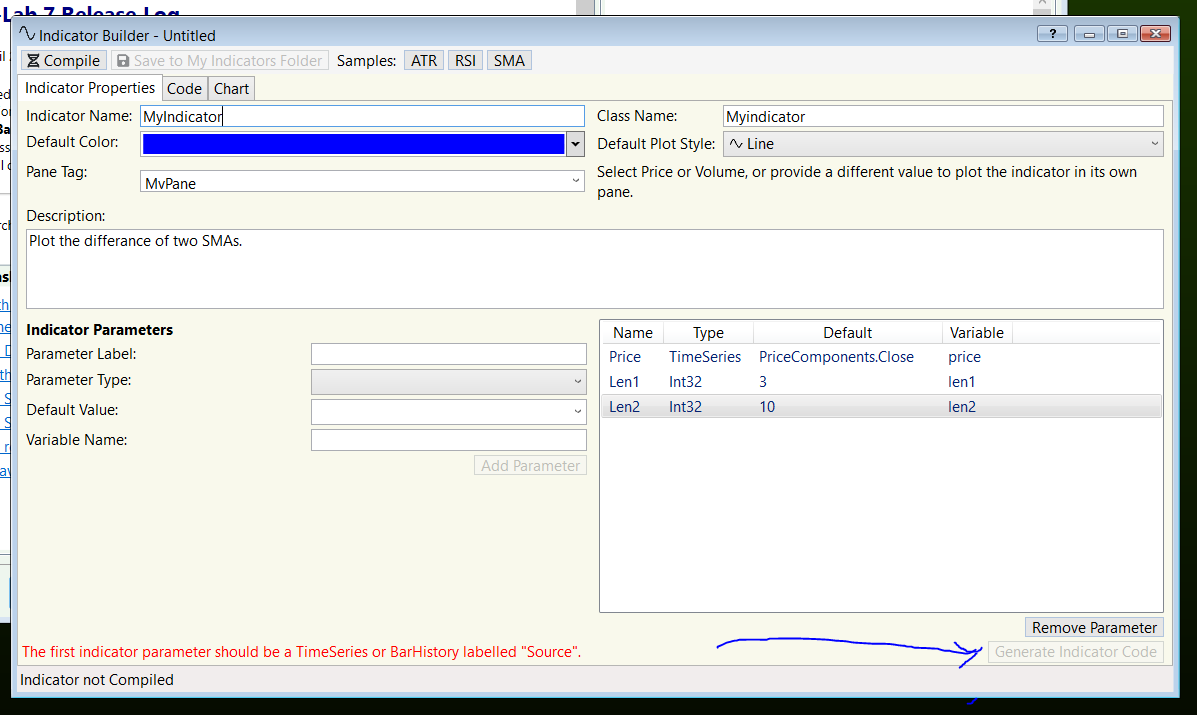The width and height of the screenshot is (1197, 715).
Task: Switch to the Code tab
Action: (185, 89)
